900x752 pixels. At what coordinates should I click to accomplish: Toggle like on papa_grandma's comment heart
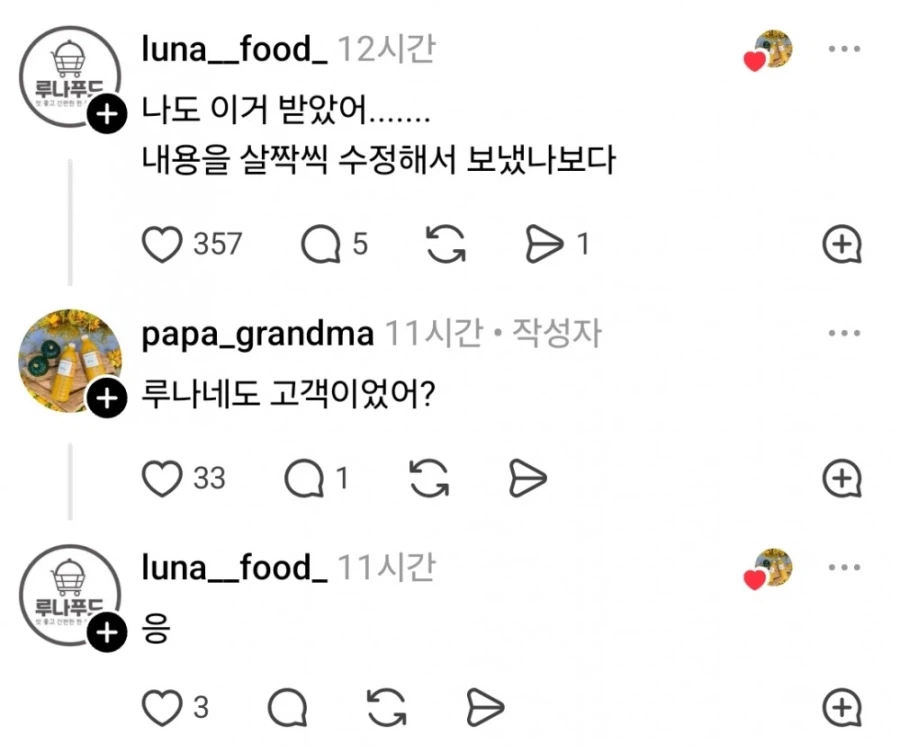pos(163,478)
